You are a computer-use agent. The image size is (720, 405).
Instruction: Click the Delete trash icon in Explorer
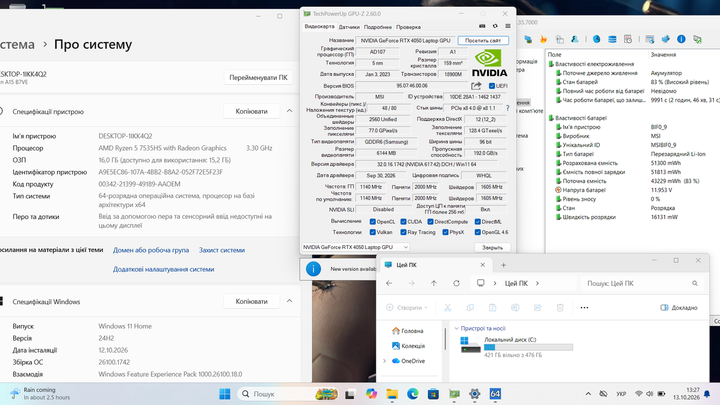(560, 308)
